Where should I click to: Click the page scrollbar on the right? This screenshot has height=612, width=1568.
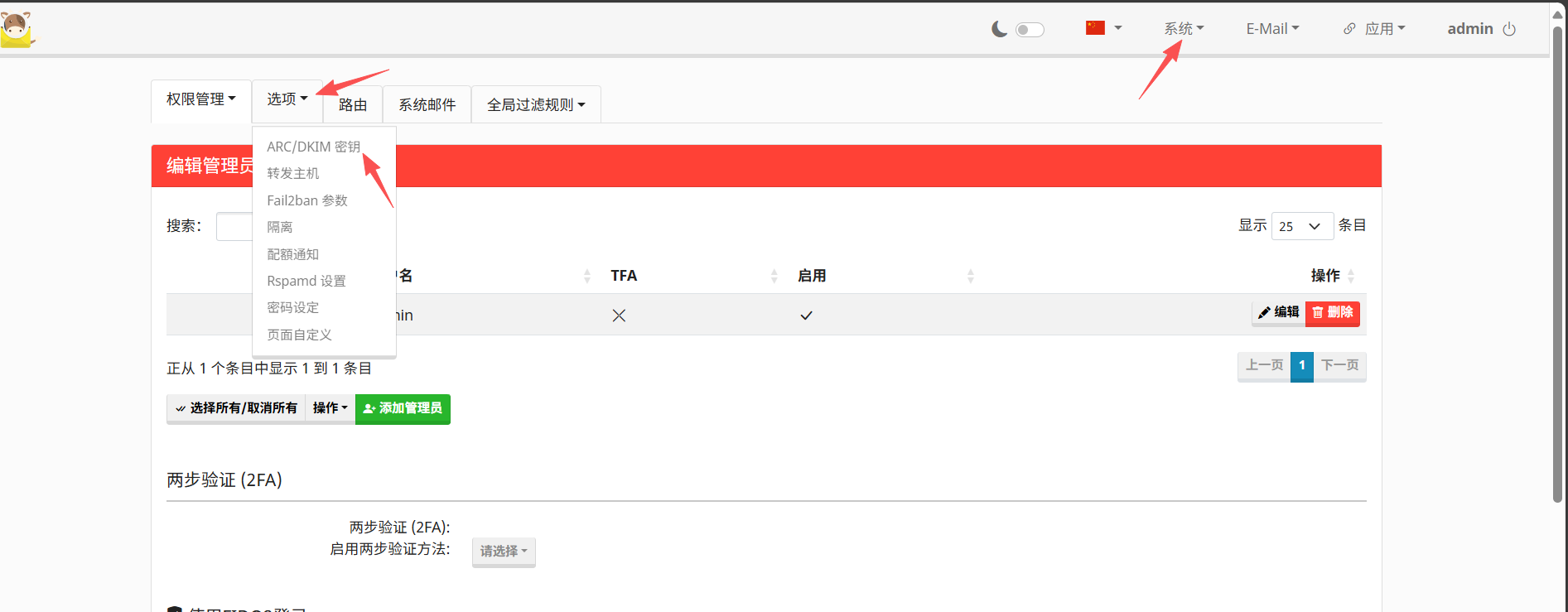[1557, 265]
